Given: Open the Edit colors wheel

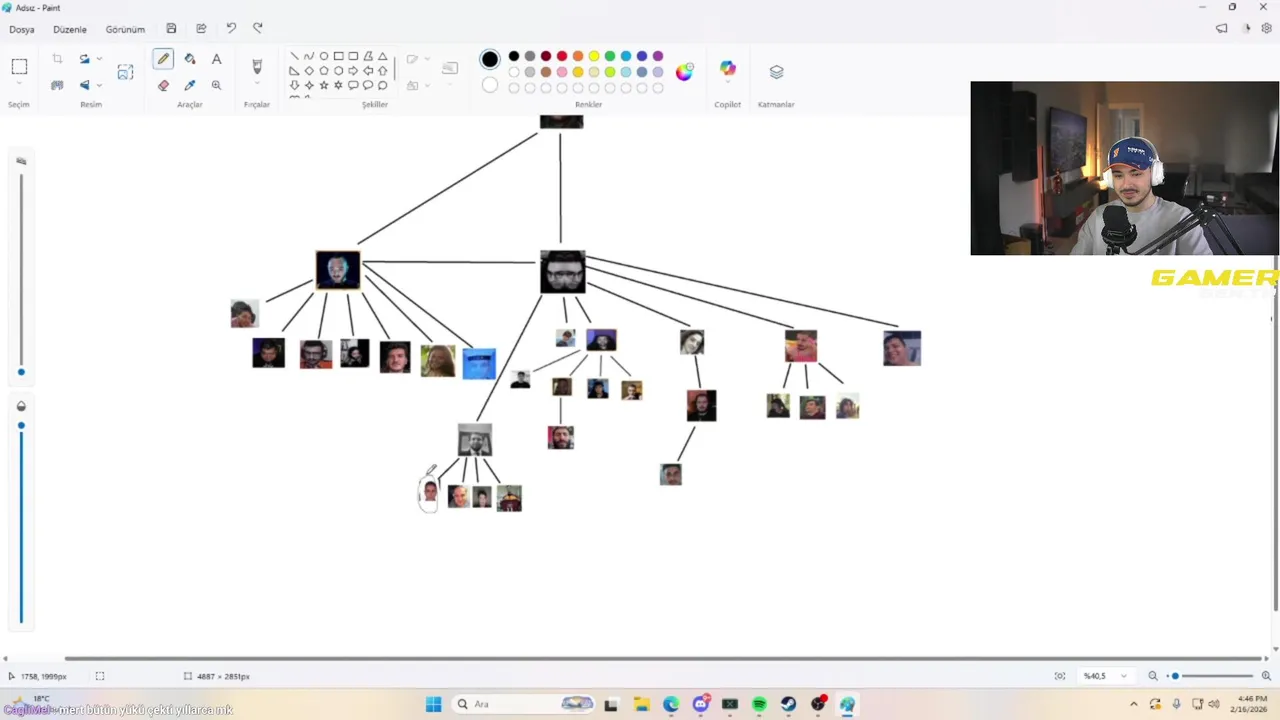Looking at the screenshot, I should [684, 71].
